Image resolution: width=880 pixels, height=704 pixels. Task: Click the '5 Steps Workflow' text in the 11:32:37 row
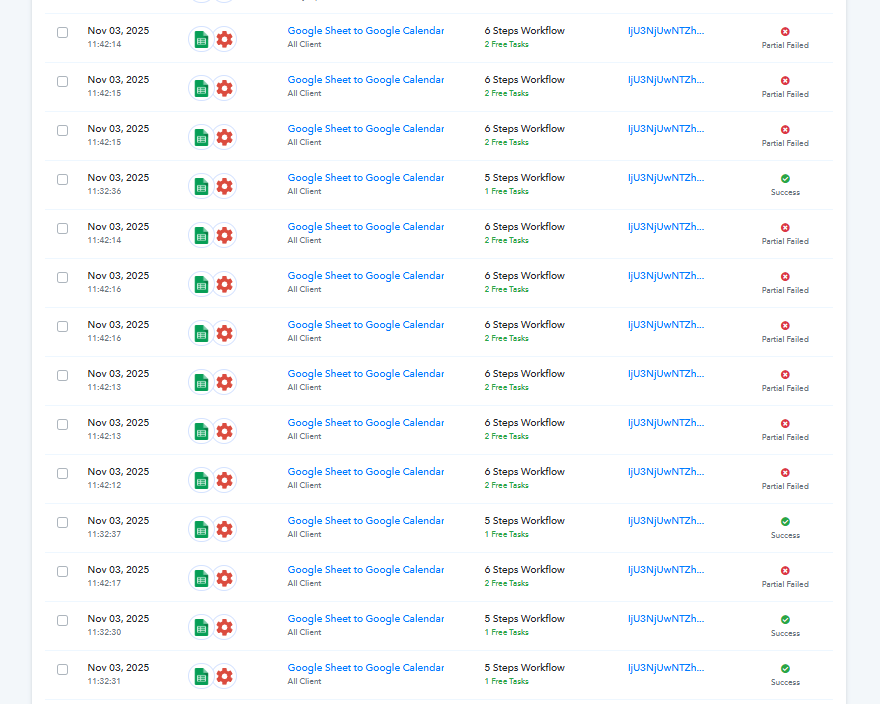(x=525, y=521)
